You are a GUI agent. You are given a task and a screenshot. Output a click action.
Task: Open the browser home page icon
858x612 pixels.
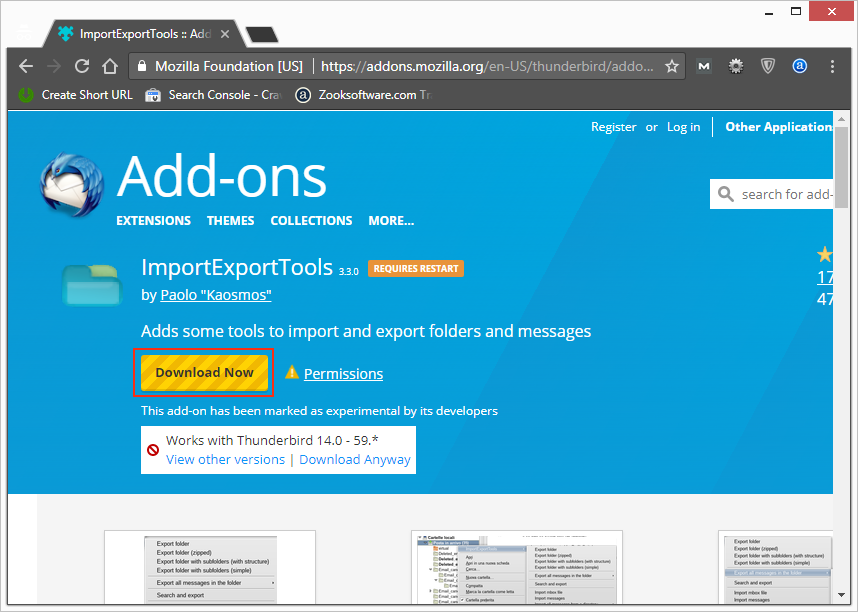coord(110,66)
